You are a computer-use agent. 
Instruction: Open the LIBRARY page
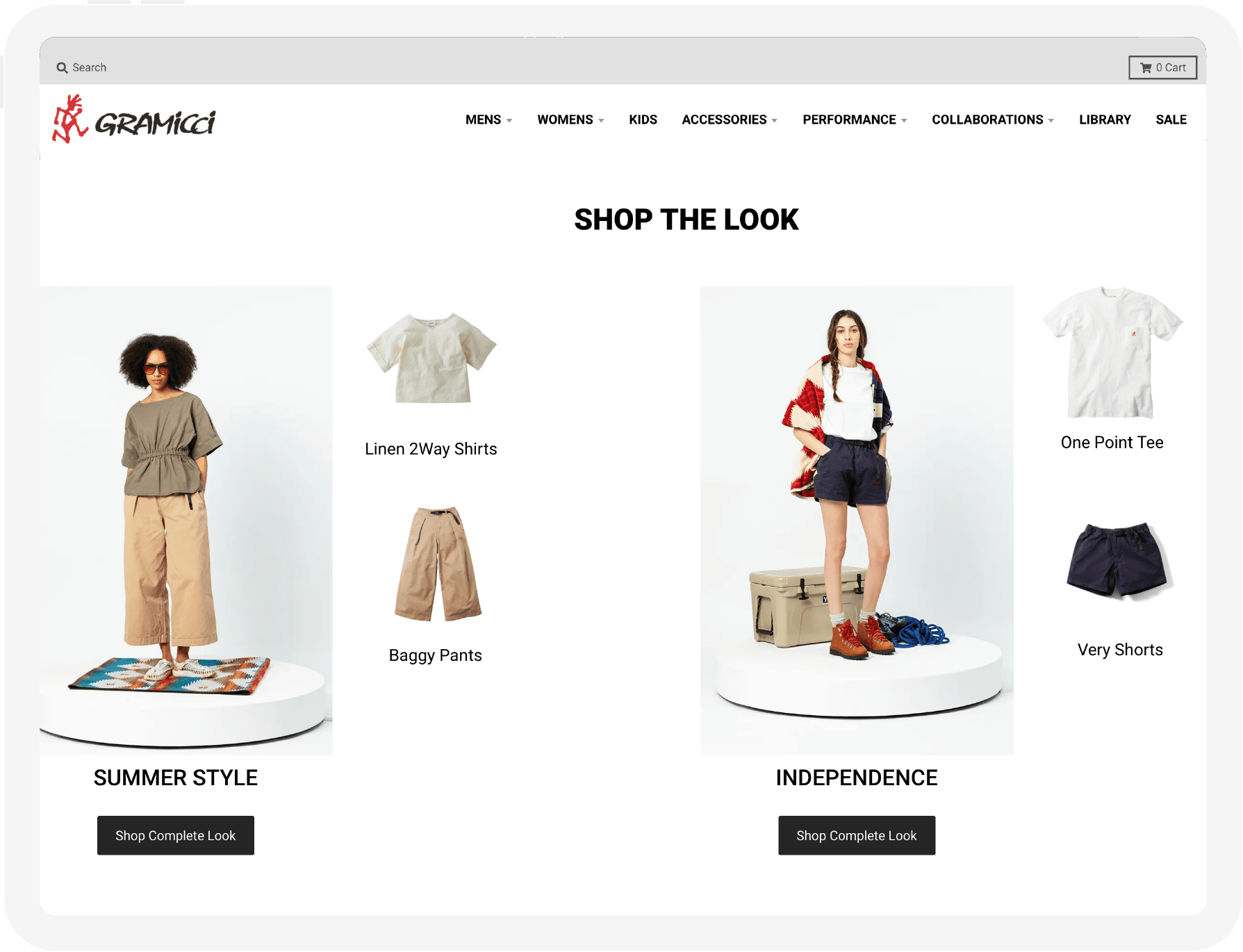click(1105, 120)
